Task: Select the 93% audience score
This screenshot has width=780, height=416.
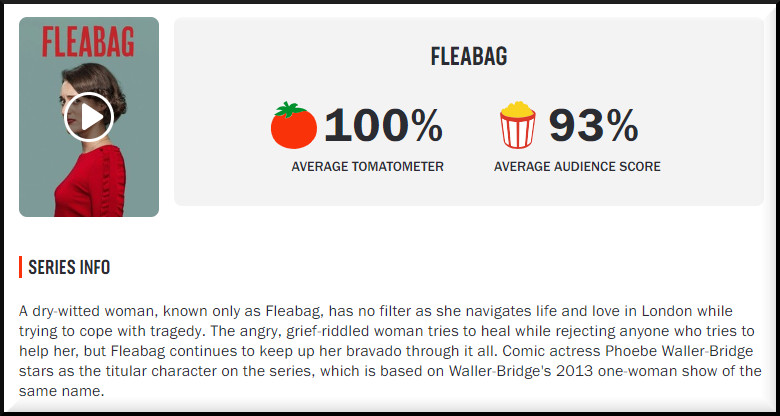Action: click(593, 126)
